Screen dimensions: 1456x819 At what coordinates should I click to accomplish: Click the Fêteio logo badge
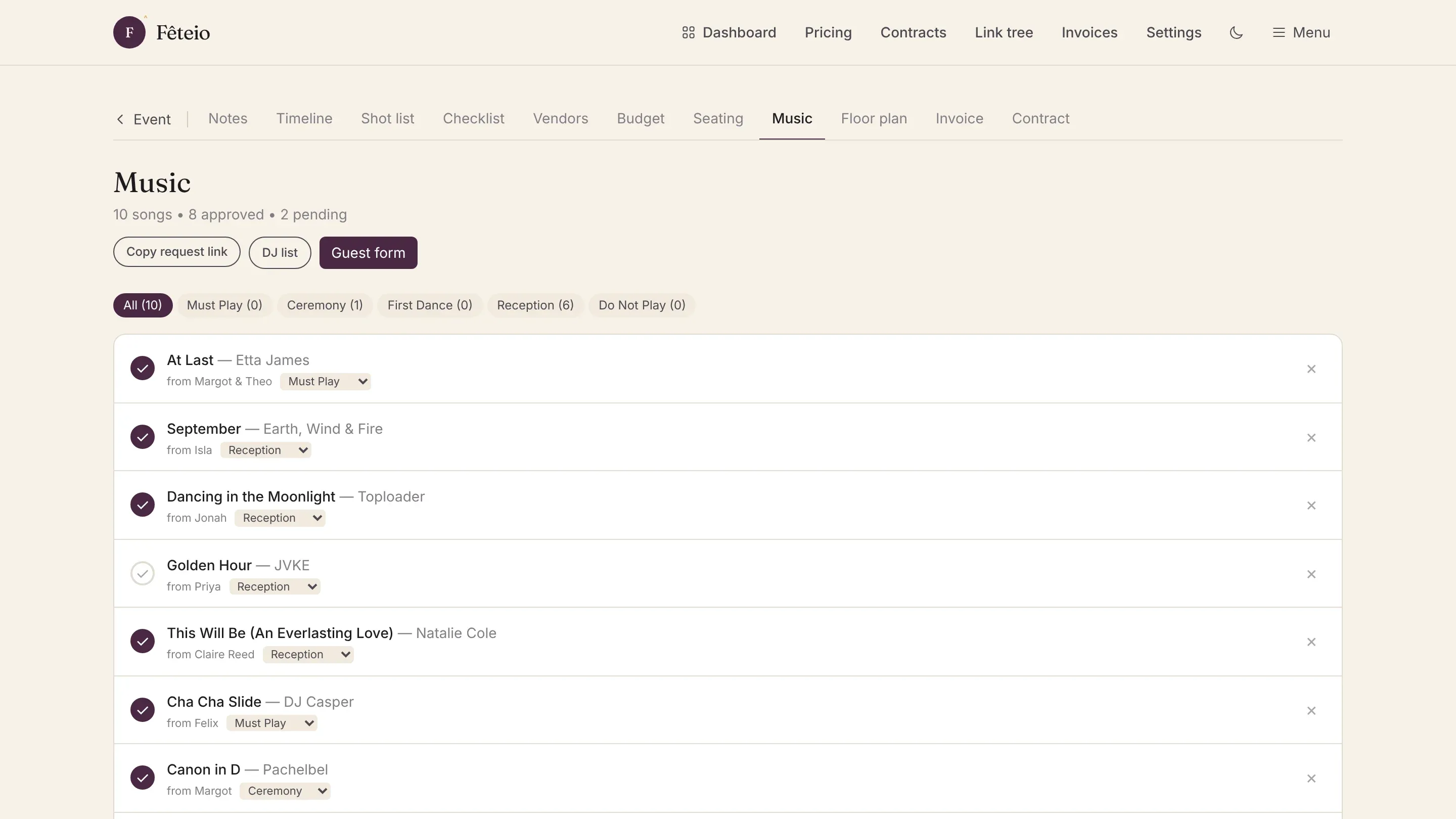129,32
